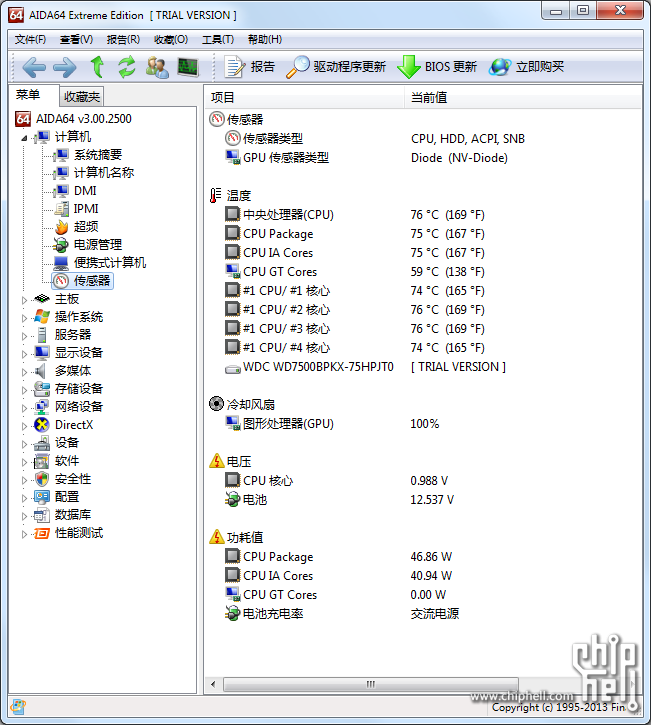This screenshot has width=651, height=725.
Task: Select the GPU 传感器类型 row
Action: pyautogui.click(x=423, y=157)
